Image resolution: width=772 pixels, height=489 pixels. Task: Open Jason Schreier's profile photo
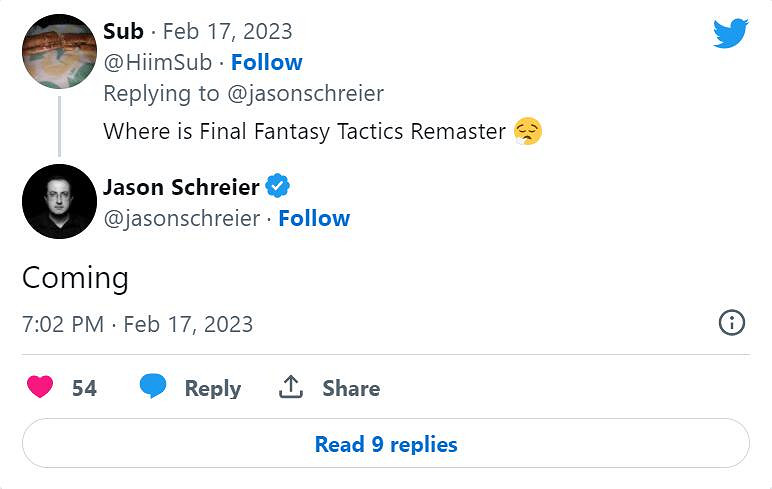[59, 201]
